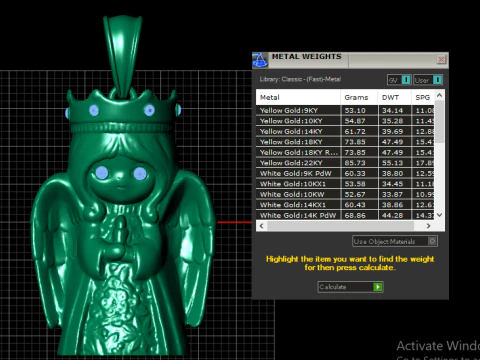
Task: Click the 54.87 grams value
Action: tap(355, 121)
